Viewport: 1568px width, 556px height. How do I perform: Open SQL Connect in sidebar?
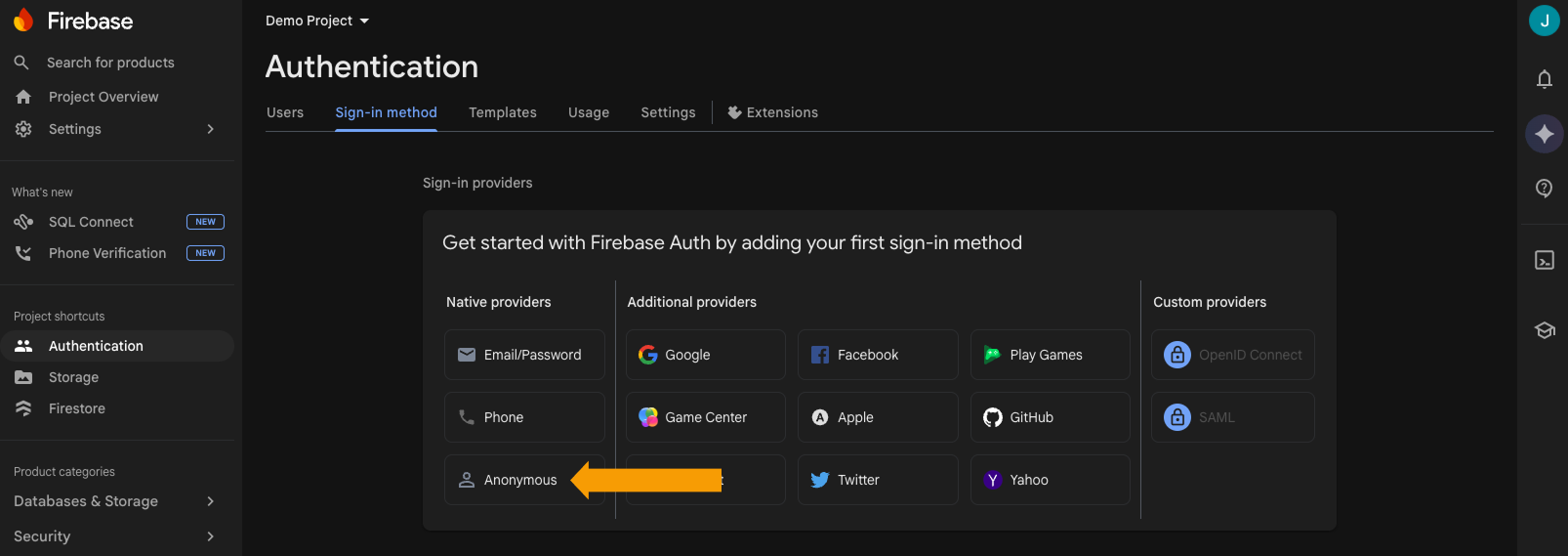(117, 222)
